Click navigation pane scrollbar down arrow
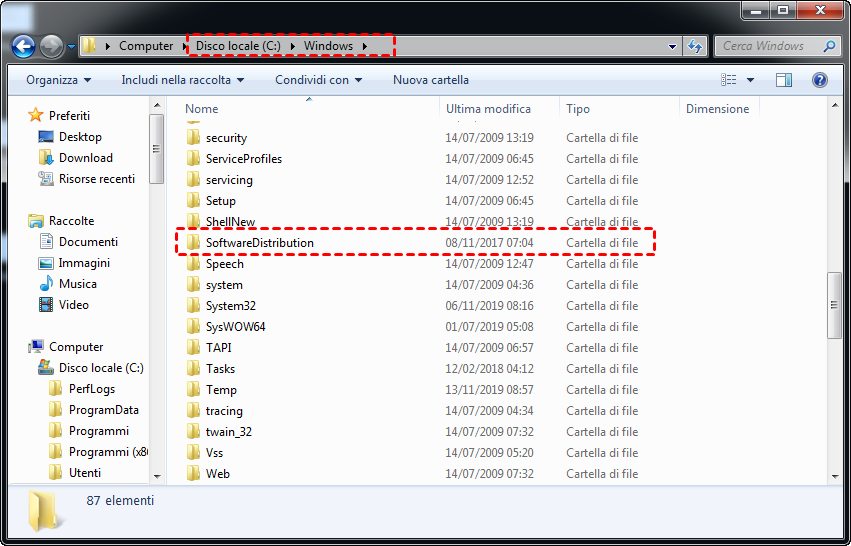 pyautogui.click(x=157, y=477)
